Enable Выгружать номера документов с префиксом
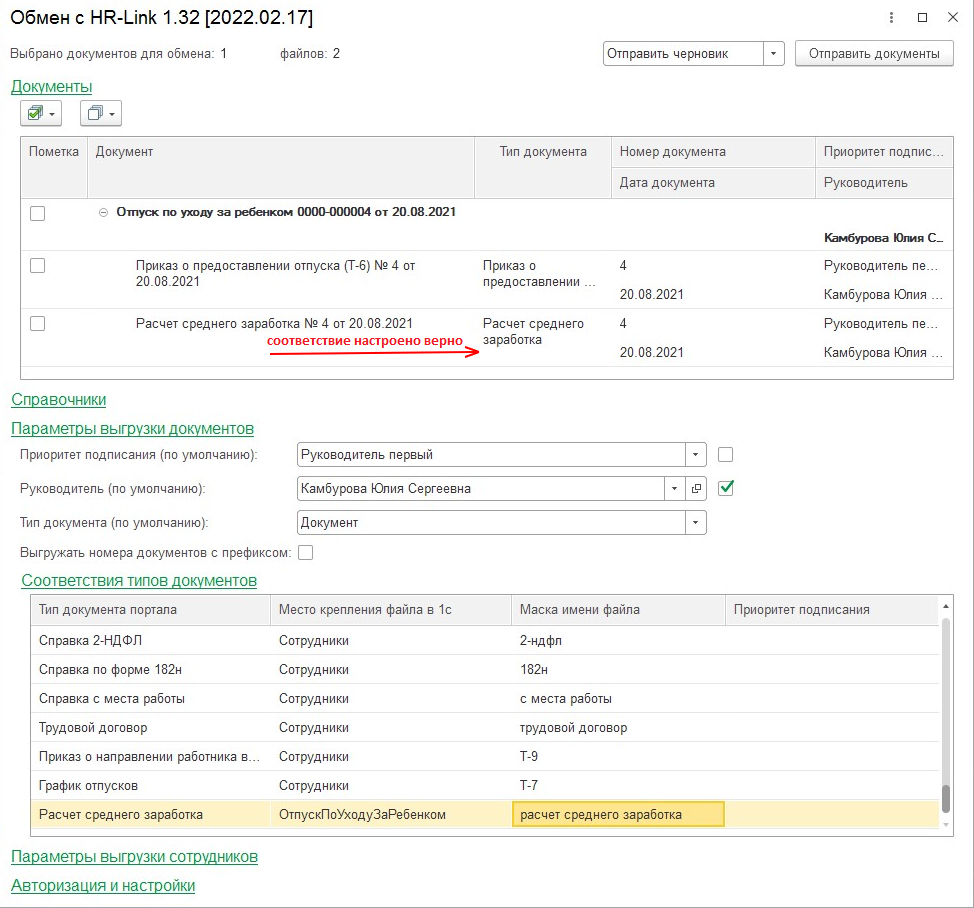The width and height of the screenshot is (974, 908). point(306,553)
